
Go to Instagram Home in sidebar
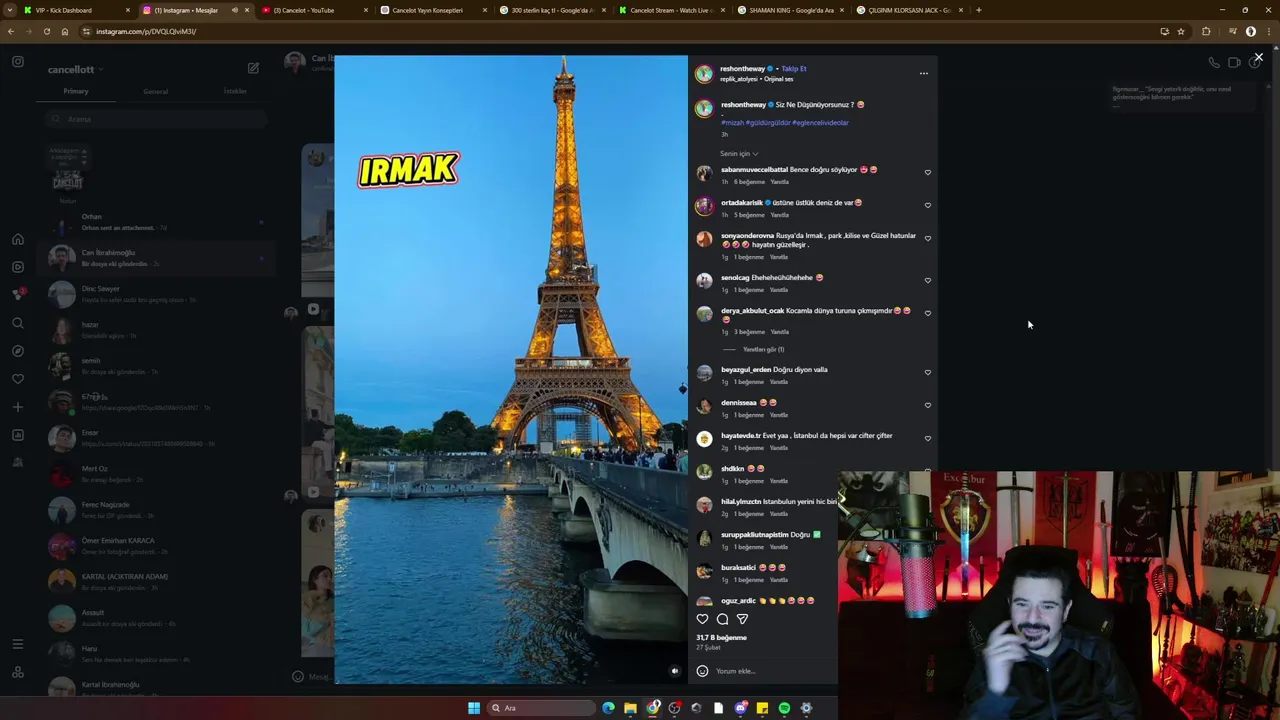pyautogui.click(x=18, y=239)
